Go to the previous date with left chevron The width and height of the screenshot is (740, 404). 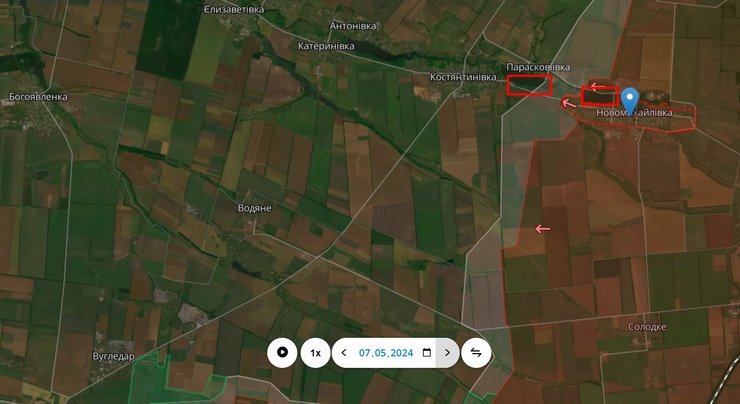[344, 353]
